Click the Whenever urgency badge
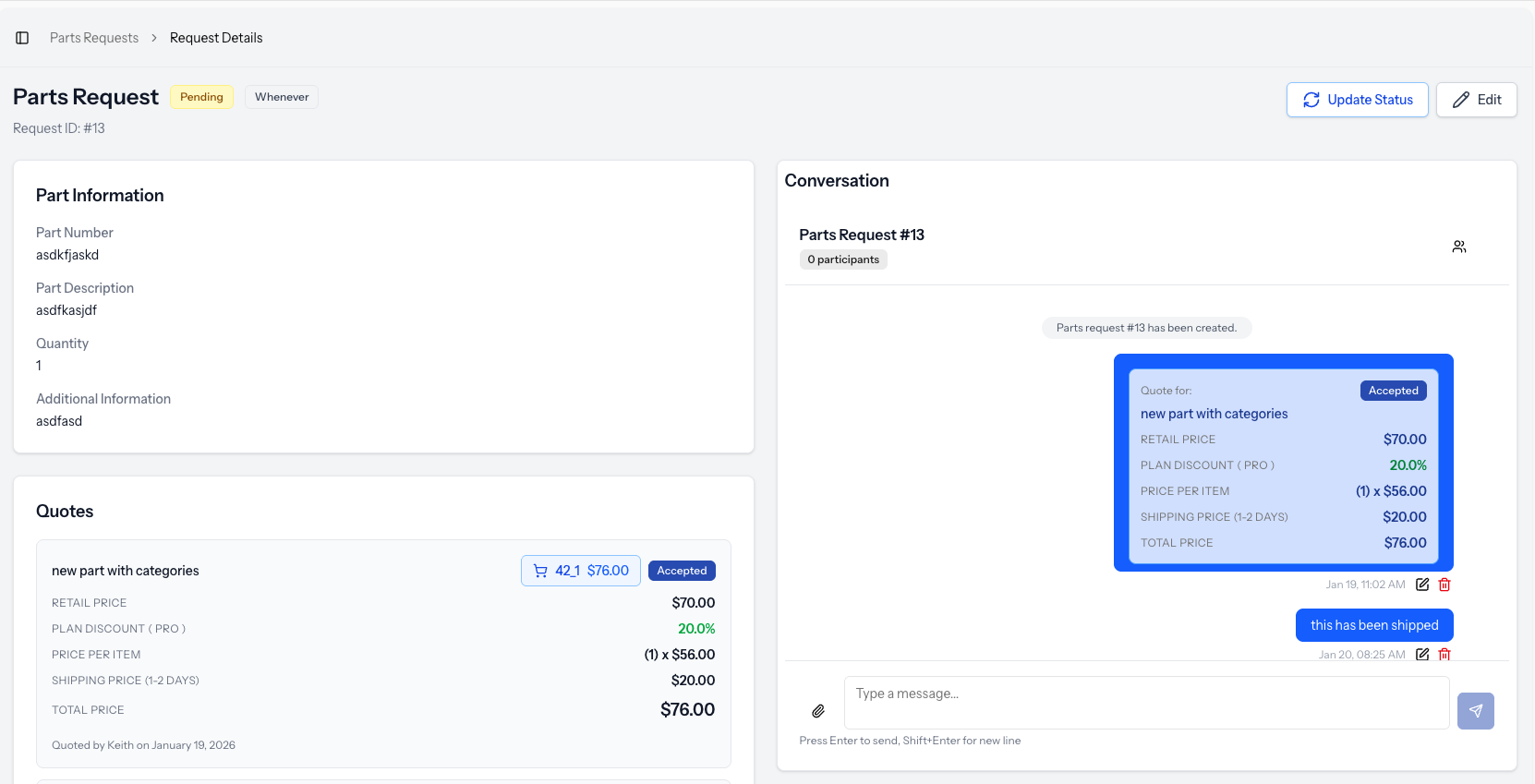Image resolution: width=1535 pixels, height=784 pixels. tap(282, 97)
